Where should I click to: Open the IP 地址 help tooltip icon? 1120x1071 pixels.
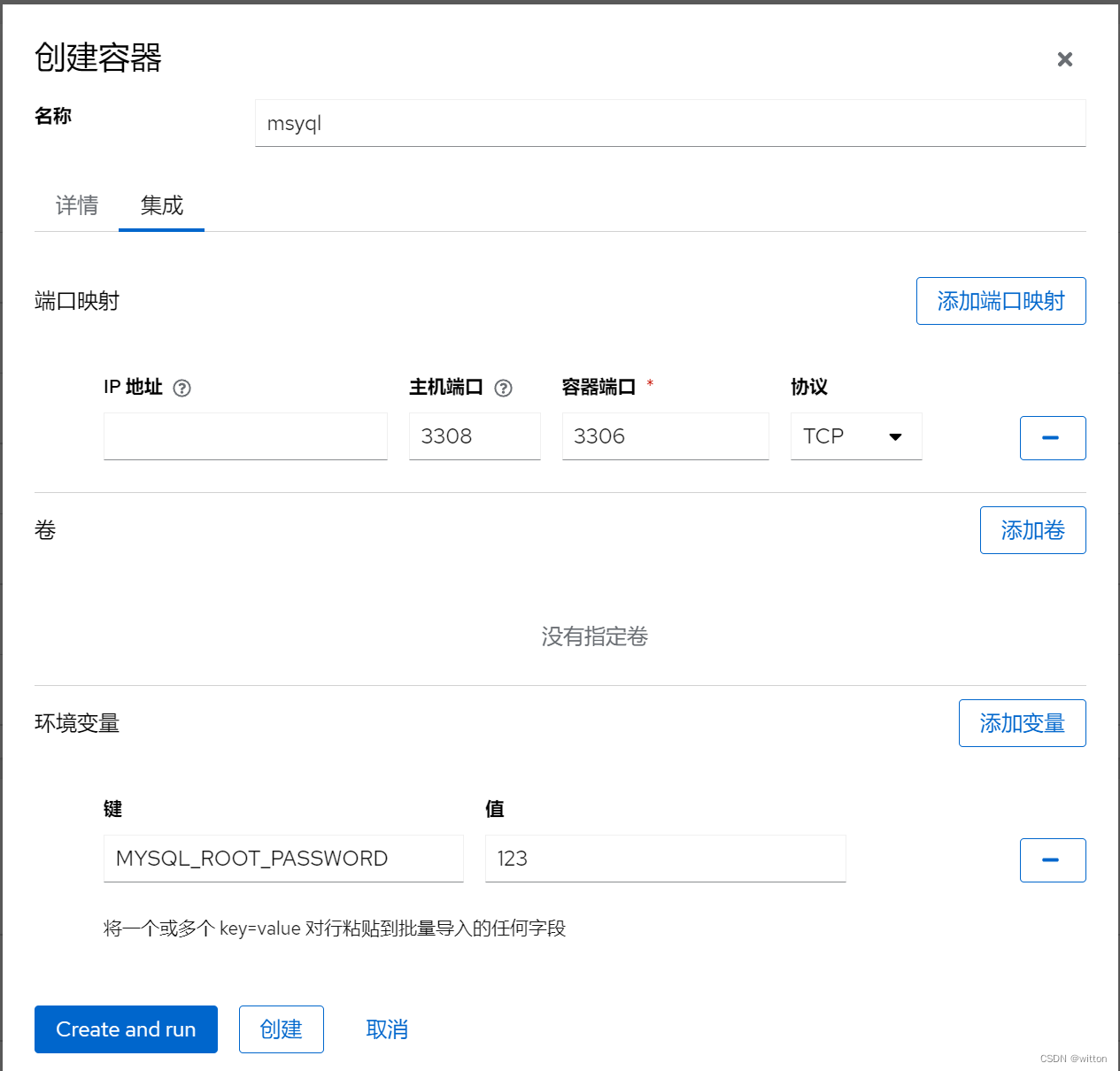pos(182,388)
